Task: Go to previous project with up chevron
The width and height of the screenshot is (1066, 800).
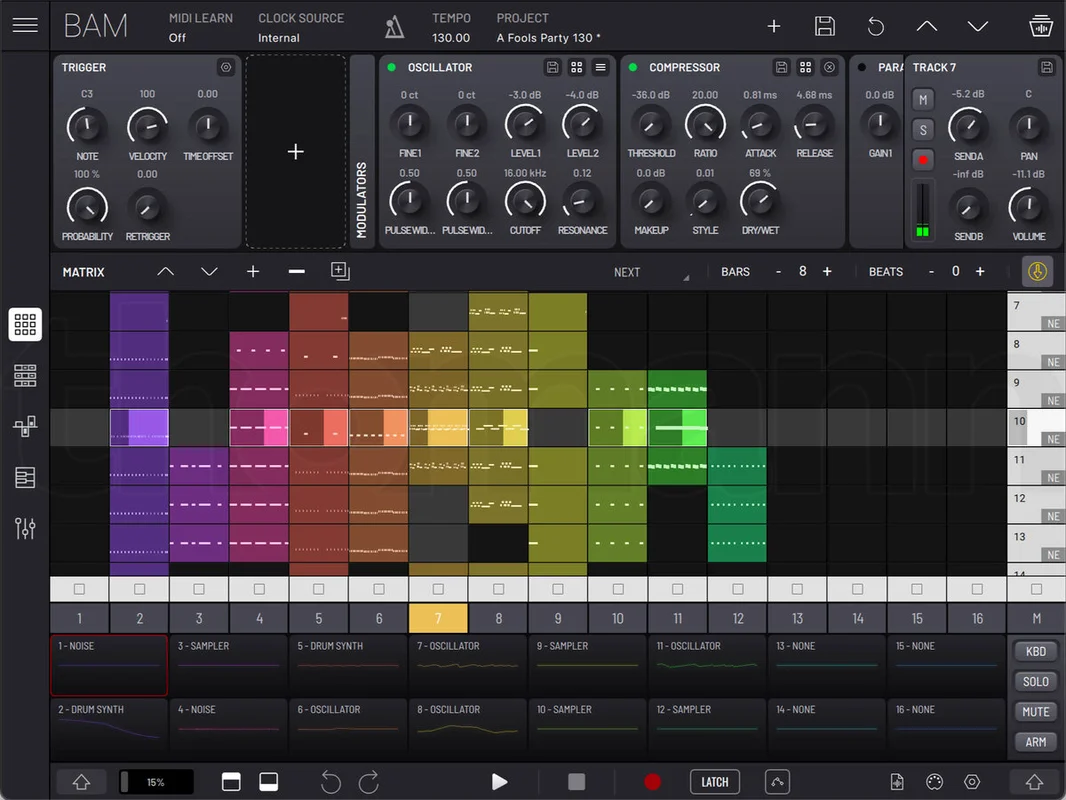Action: pyautogui.click(x=927, y=27)
